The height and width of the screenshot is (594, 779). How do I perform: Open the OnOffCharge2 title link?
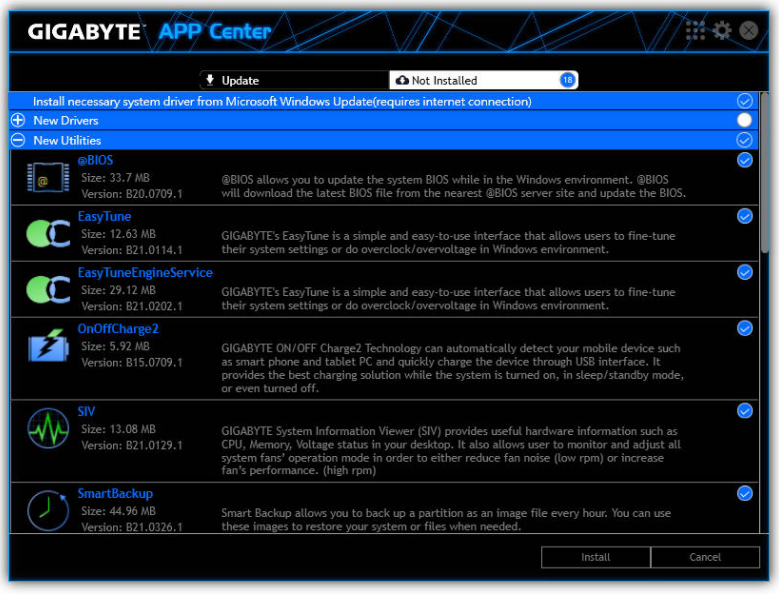click(118, 328)
